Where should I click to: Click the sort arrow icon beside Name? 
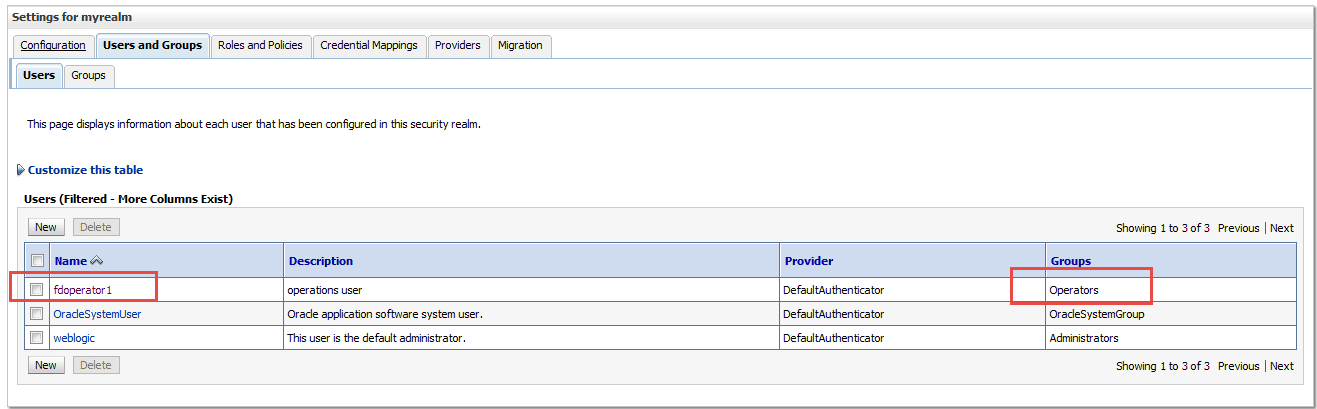97,261
